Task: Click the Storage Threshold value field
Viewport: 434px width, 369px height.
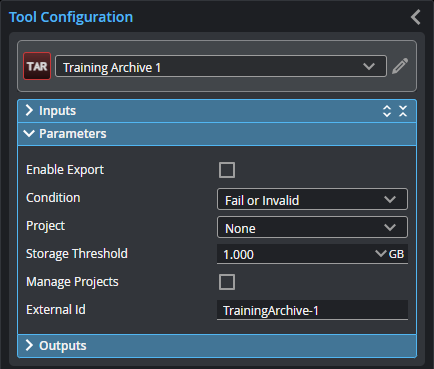Action: (295, 254)
